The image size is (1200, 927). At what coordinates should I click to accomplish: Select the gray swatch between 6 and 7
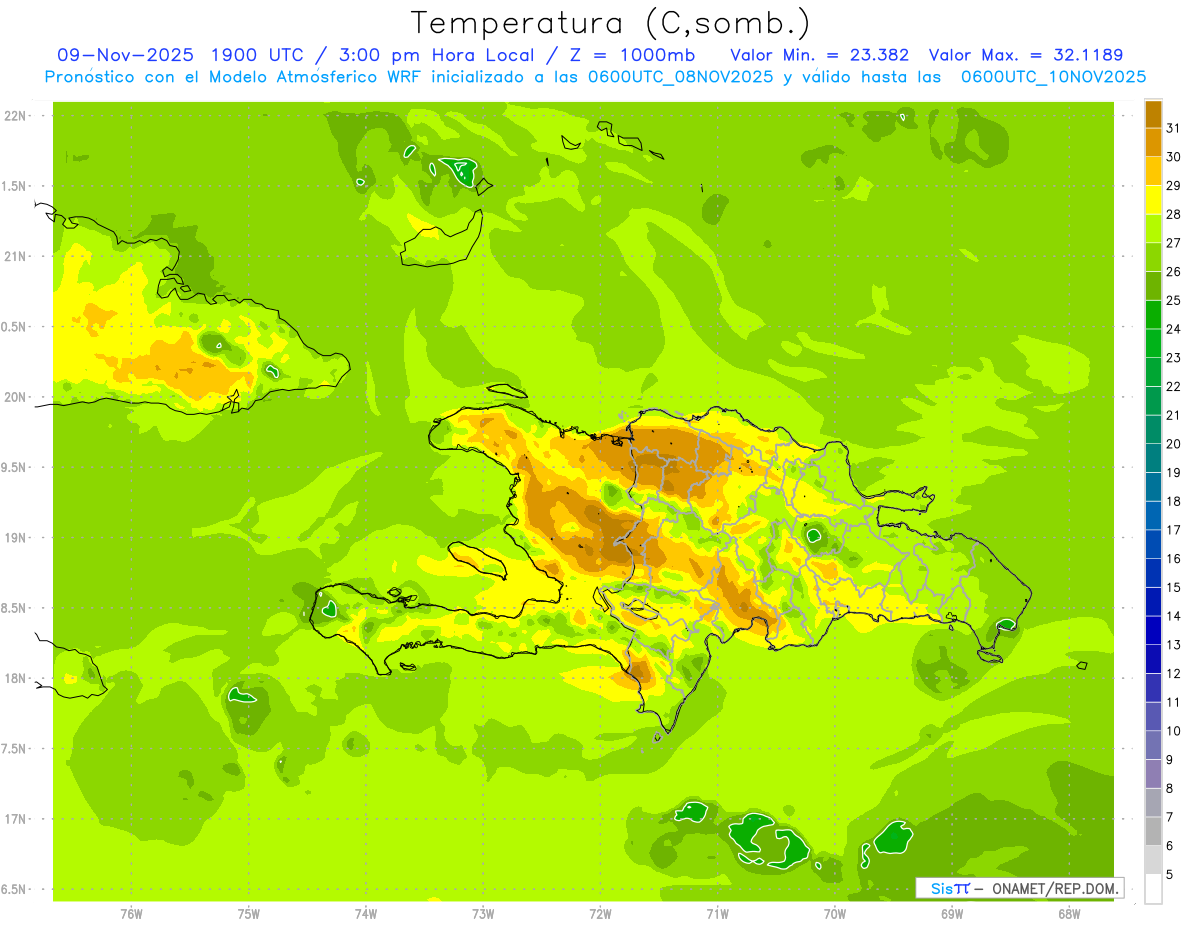point(1153,830)
